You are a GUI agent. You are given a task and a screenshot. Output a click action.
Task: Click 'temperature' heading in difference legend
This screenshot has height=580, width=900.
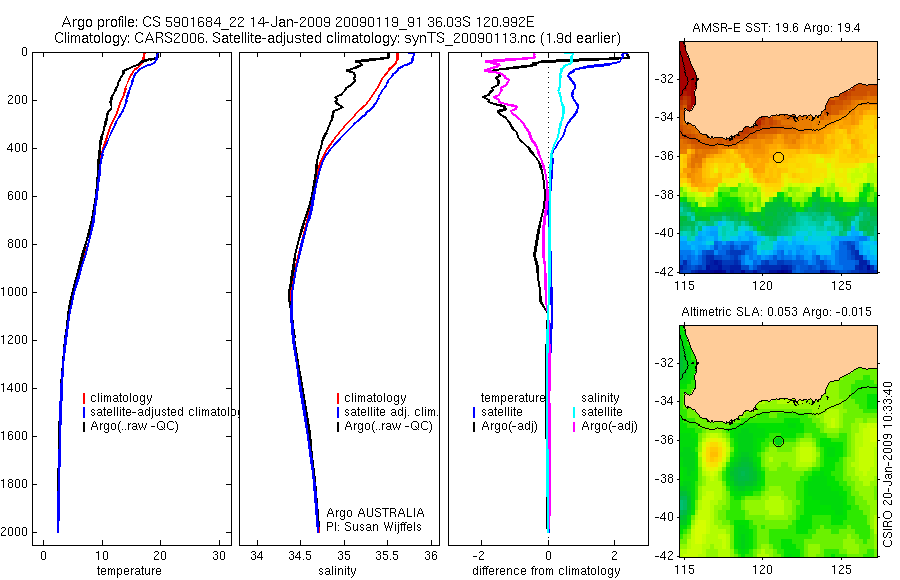click(x=513, y=398)
